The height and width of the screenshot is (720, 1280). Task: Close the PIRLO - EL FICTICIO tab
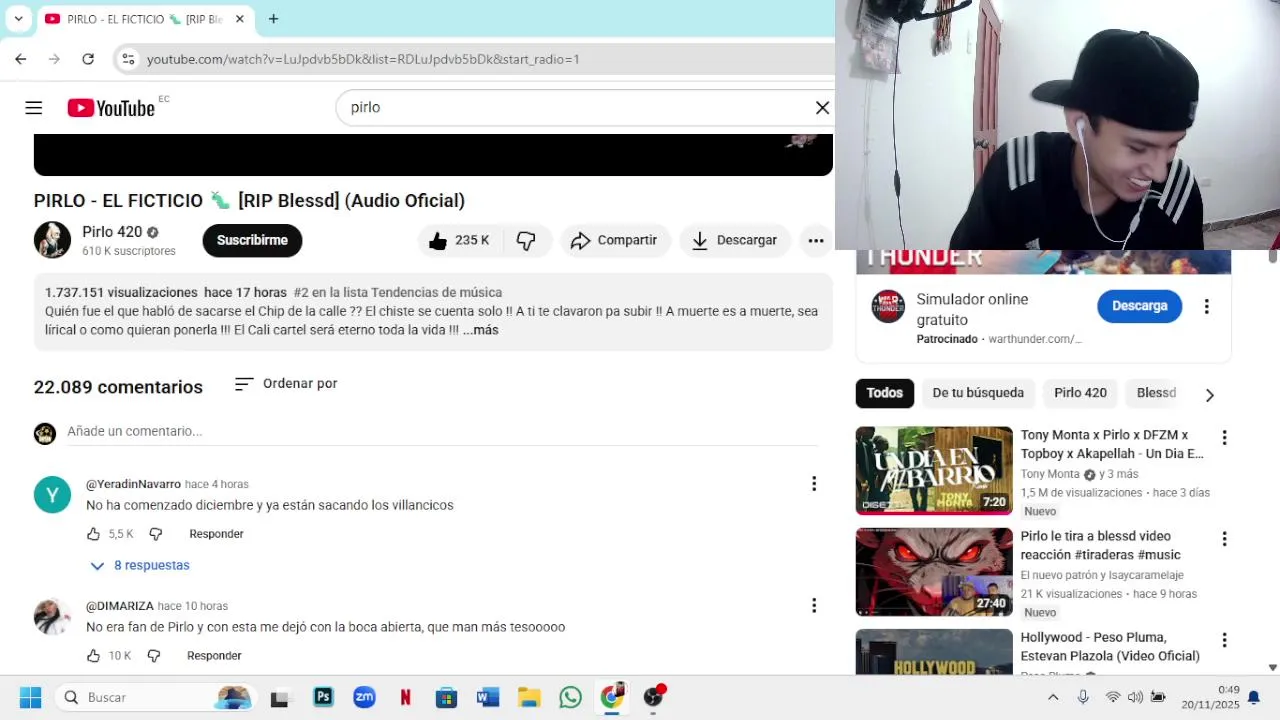pos(239,19)
